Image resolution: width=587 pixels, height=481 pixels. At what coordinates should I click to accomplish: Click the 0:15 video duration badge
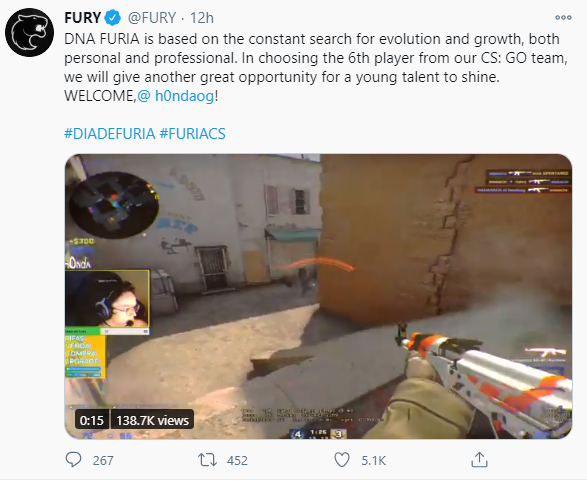(92, 420)
